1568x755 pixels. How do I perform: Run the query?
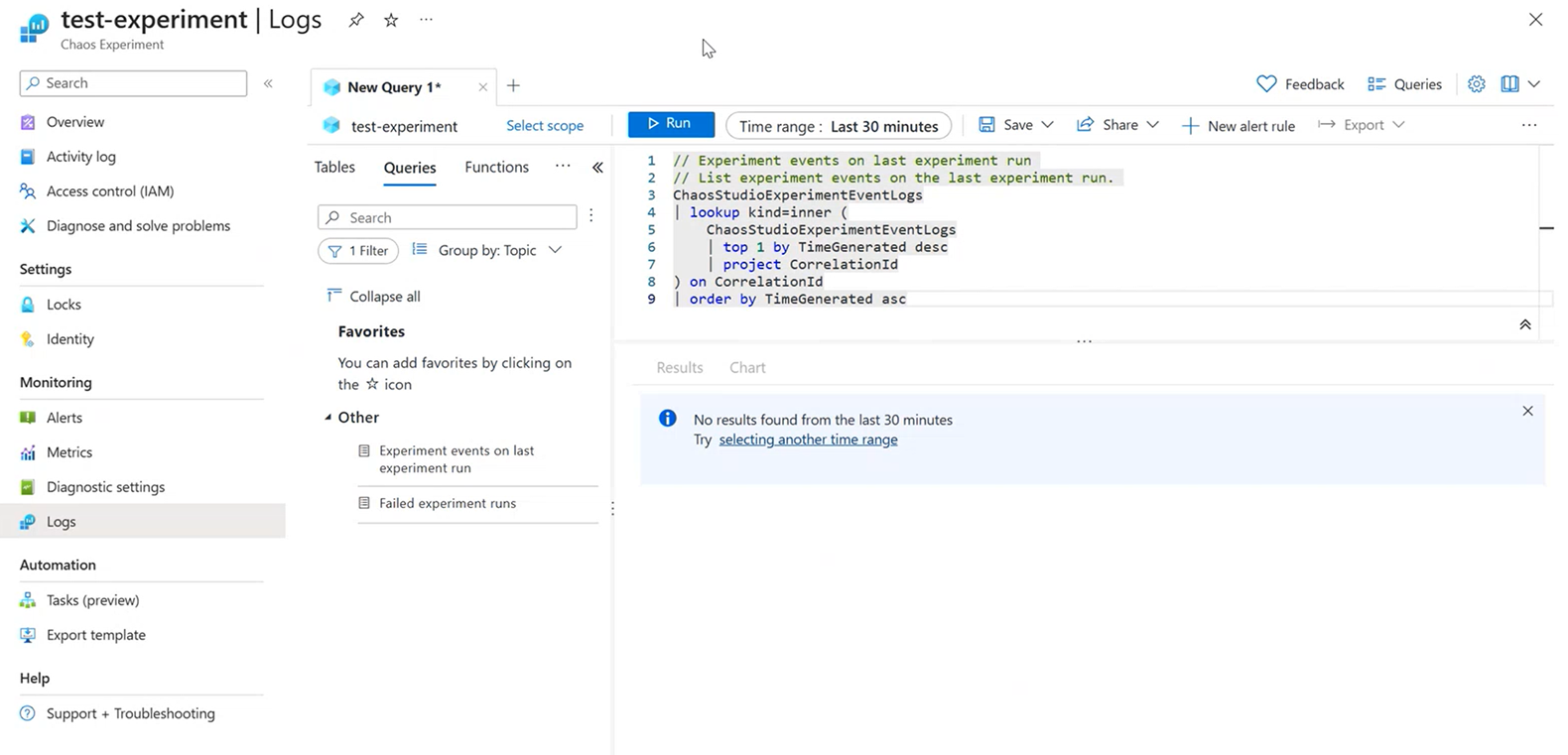pos(670,124)
